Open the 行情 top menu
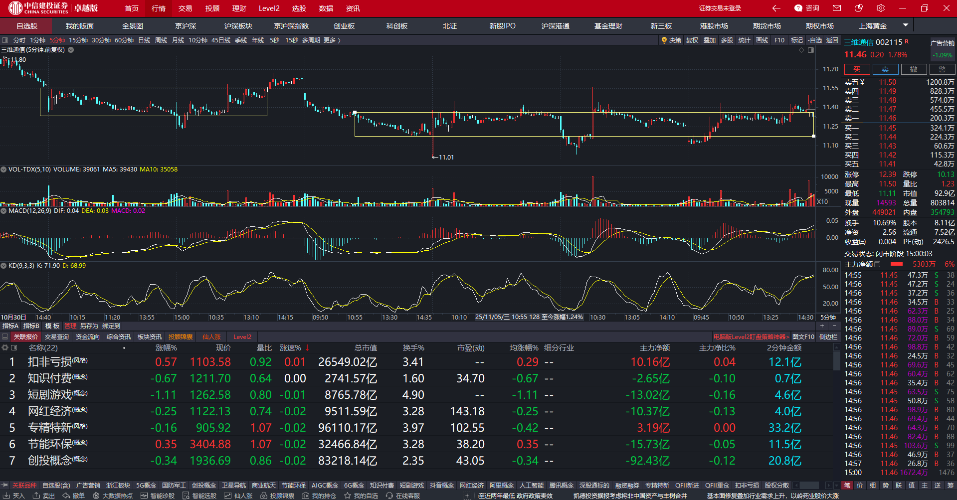The image size is (957, 500). (x=159, y=8)
